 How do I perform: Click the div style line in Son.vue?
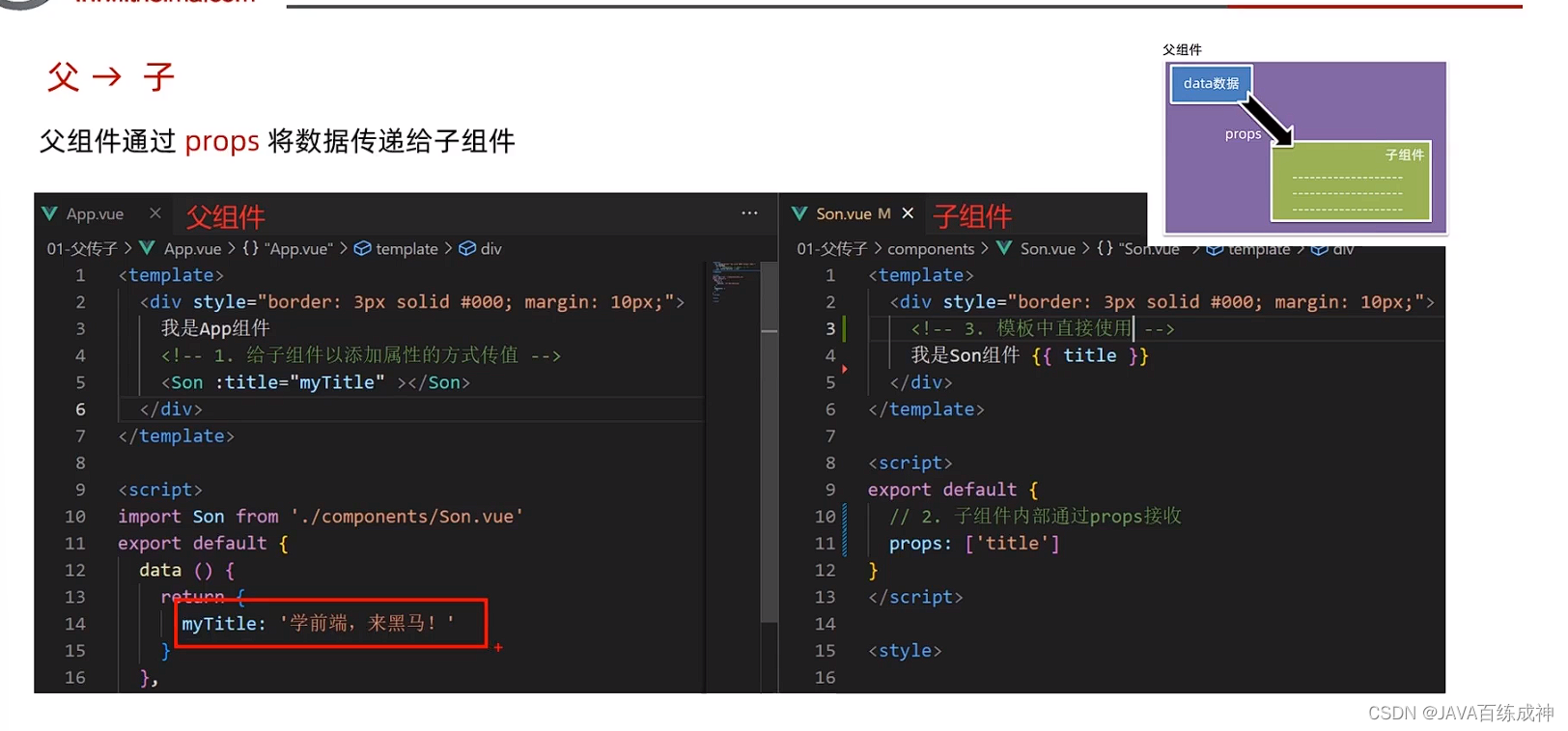click(x=1162, y=302)
